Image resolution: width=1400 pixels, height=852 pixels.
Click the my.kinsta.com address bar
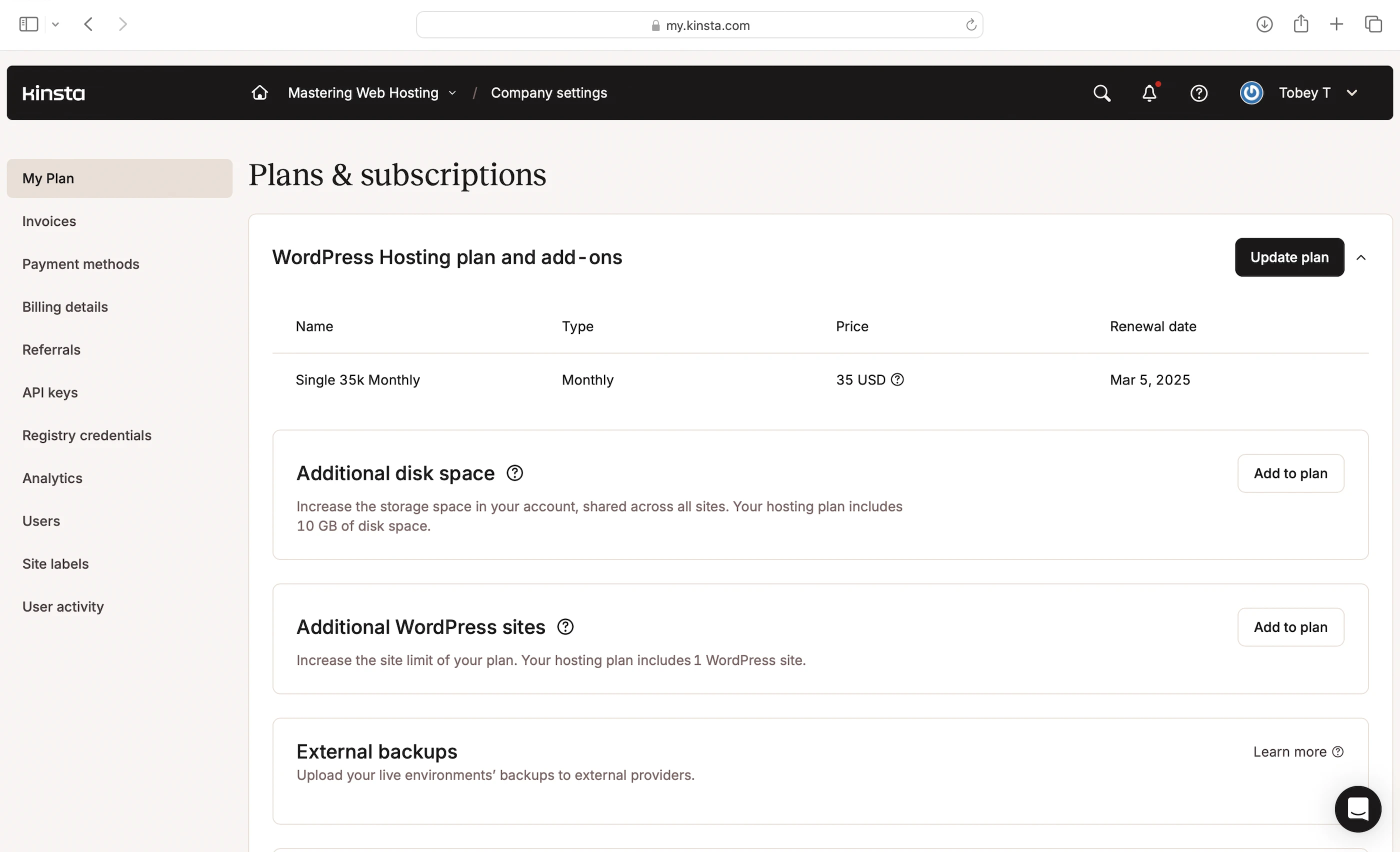pos(699,25)
